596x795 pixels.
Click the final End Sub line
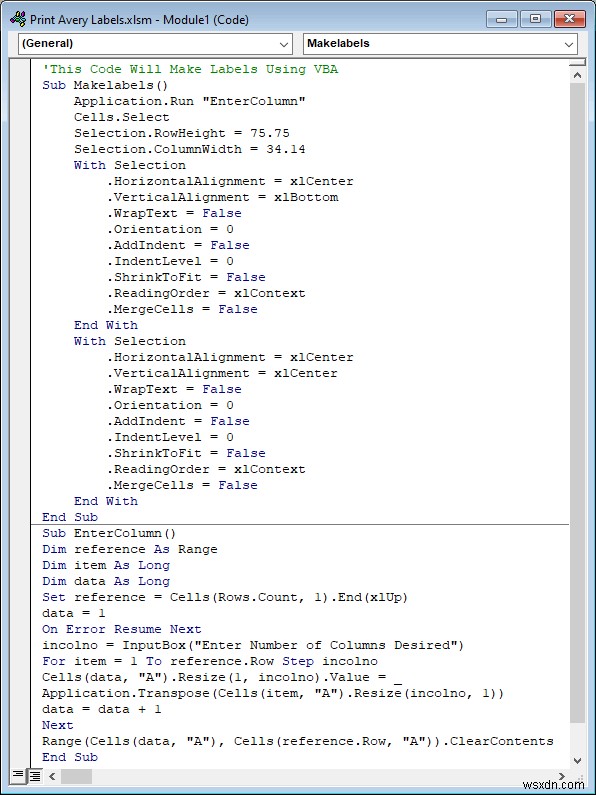[70, 757]
